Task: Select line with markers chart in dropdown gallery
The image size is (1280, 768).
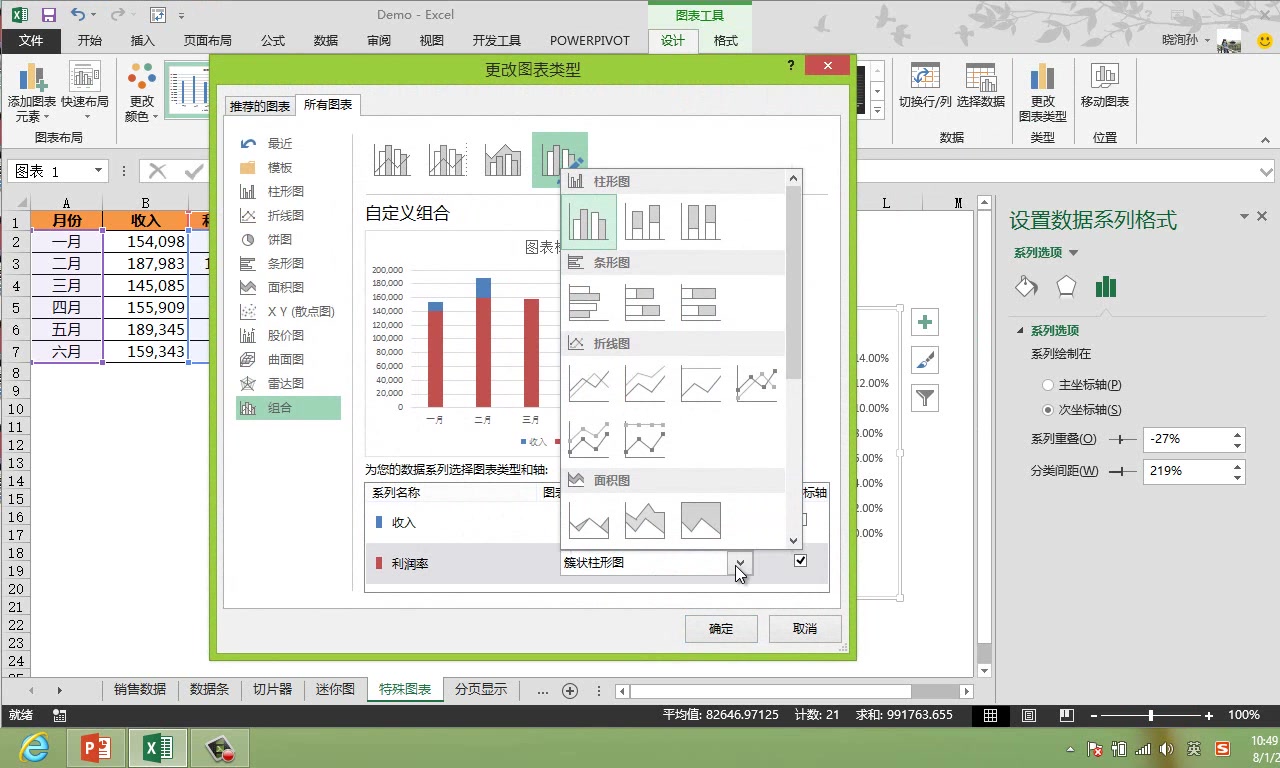Action: (757, 384)
